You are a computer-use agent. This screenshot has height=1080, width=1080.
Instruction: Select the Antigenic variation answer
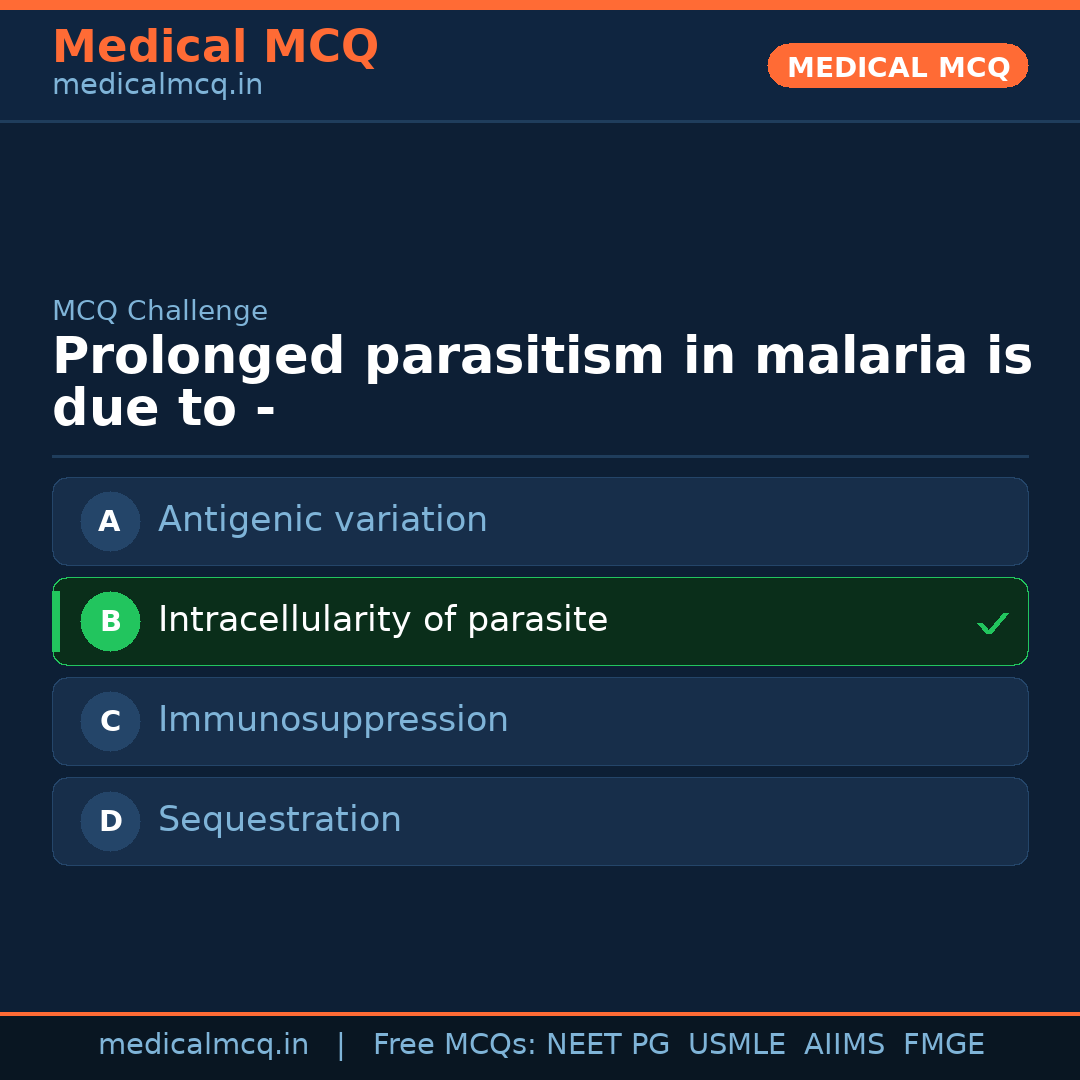coord(322,520)
